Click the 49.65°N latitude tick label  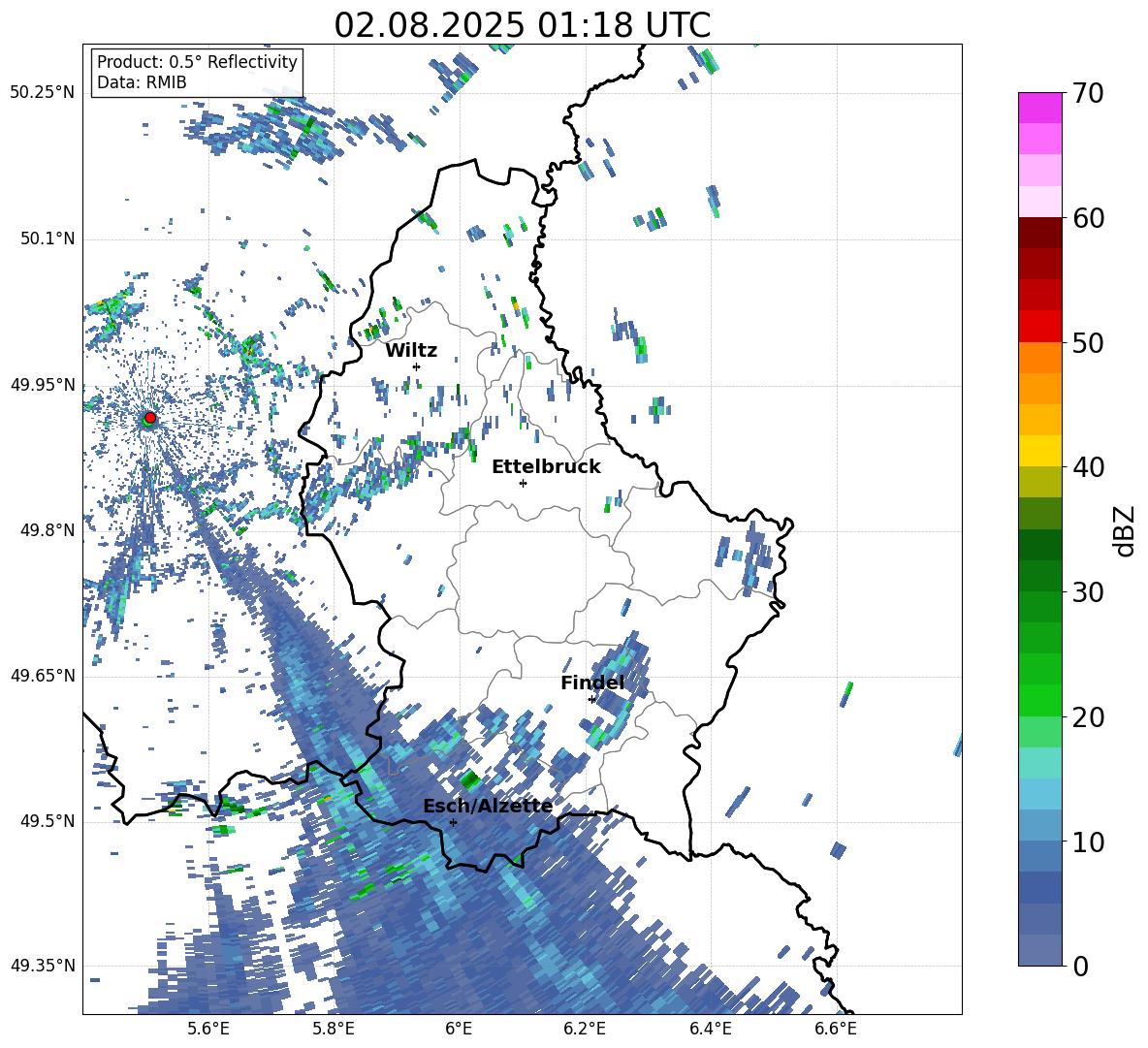pos(43,676)
